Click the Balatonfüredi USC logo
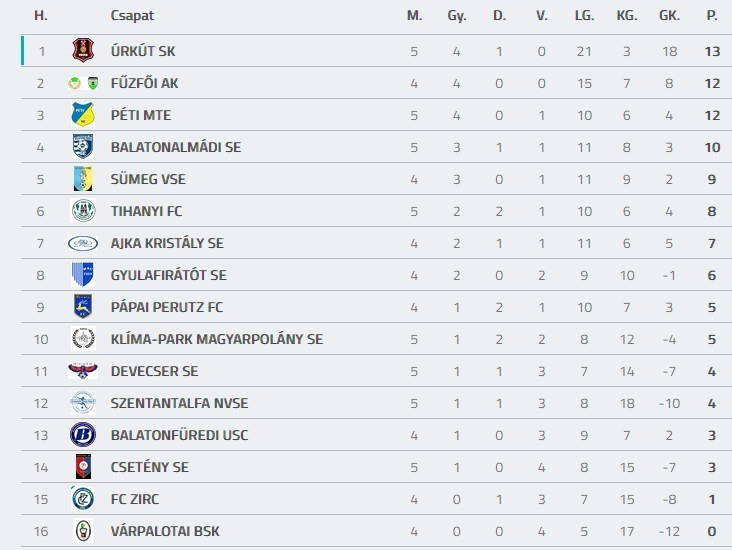Viewport: 732px width, 550px height. tap(82, 435)
